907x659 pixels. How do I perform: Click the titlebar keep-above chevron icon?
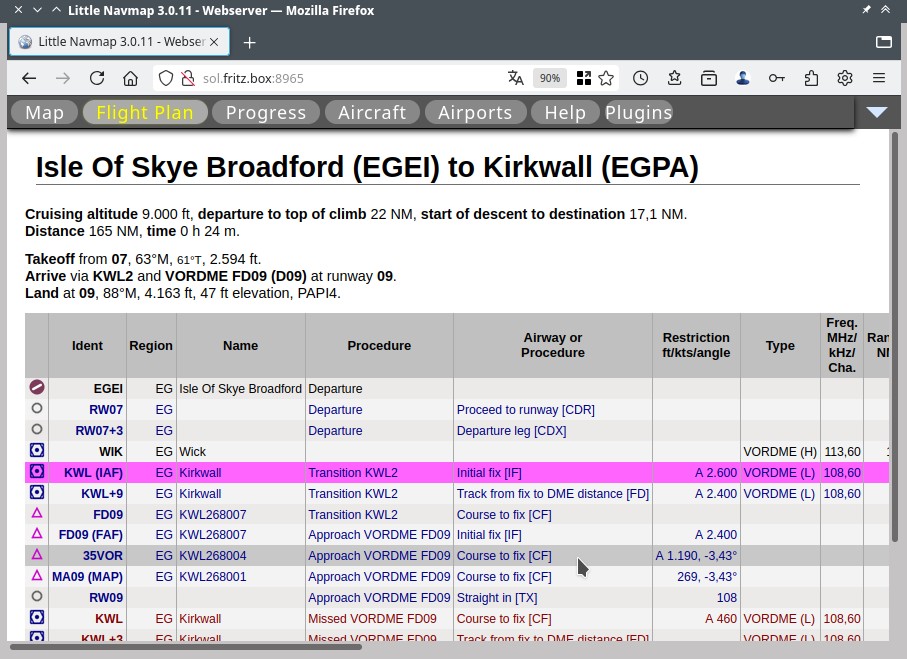pos(886,10)
